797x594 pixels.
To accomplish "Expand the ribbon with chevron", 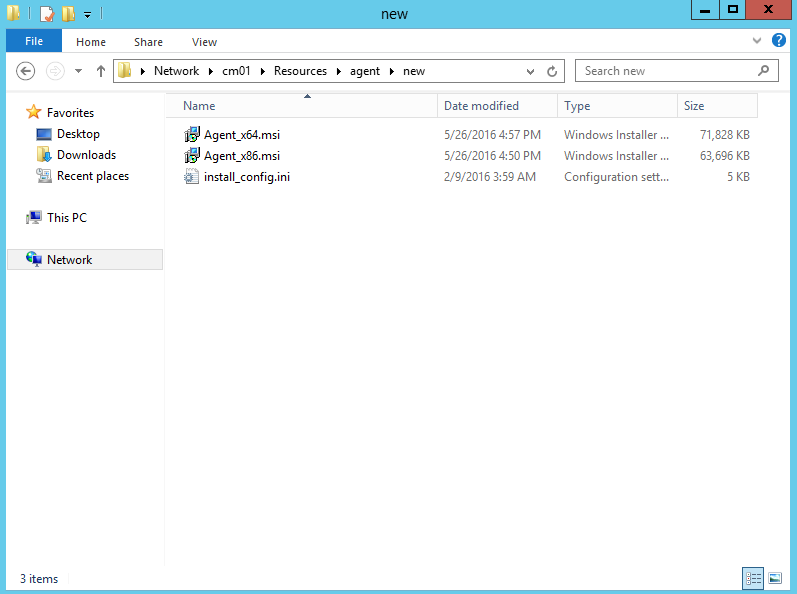I will [x=757, y=41].
